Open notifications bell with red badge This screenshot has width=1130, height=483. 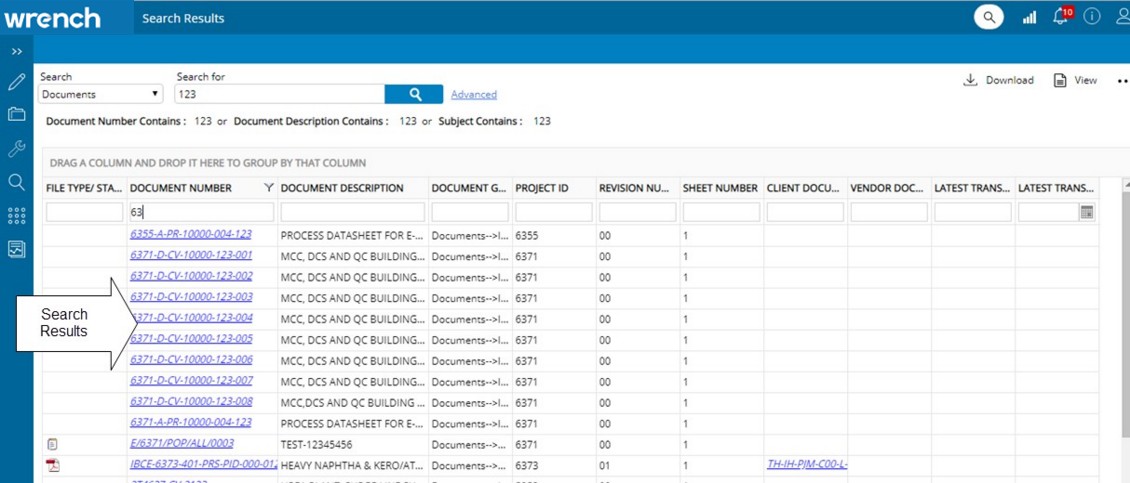pos(1061,17)
